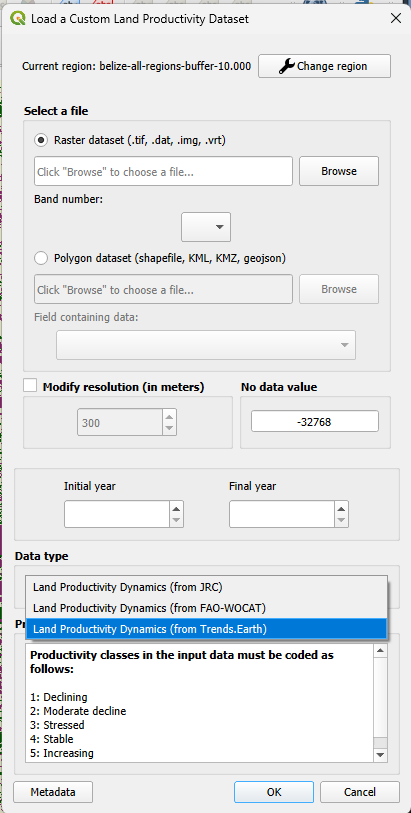
Task: Browse for a raster dataset file
Action: point(339,171)
